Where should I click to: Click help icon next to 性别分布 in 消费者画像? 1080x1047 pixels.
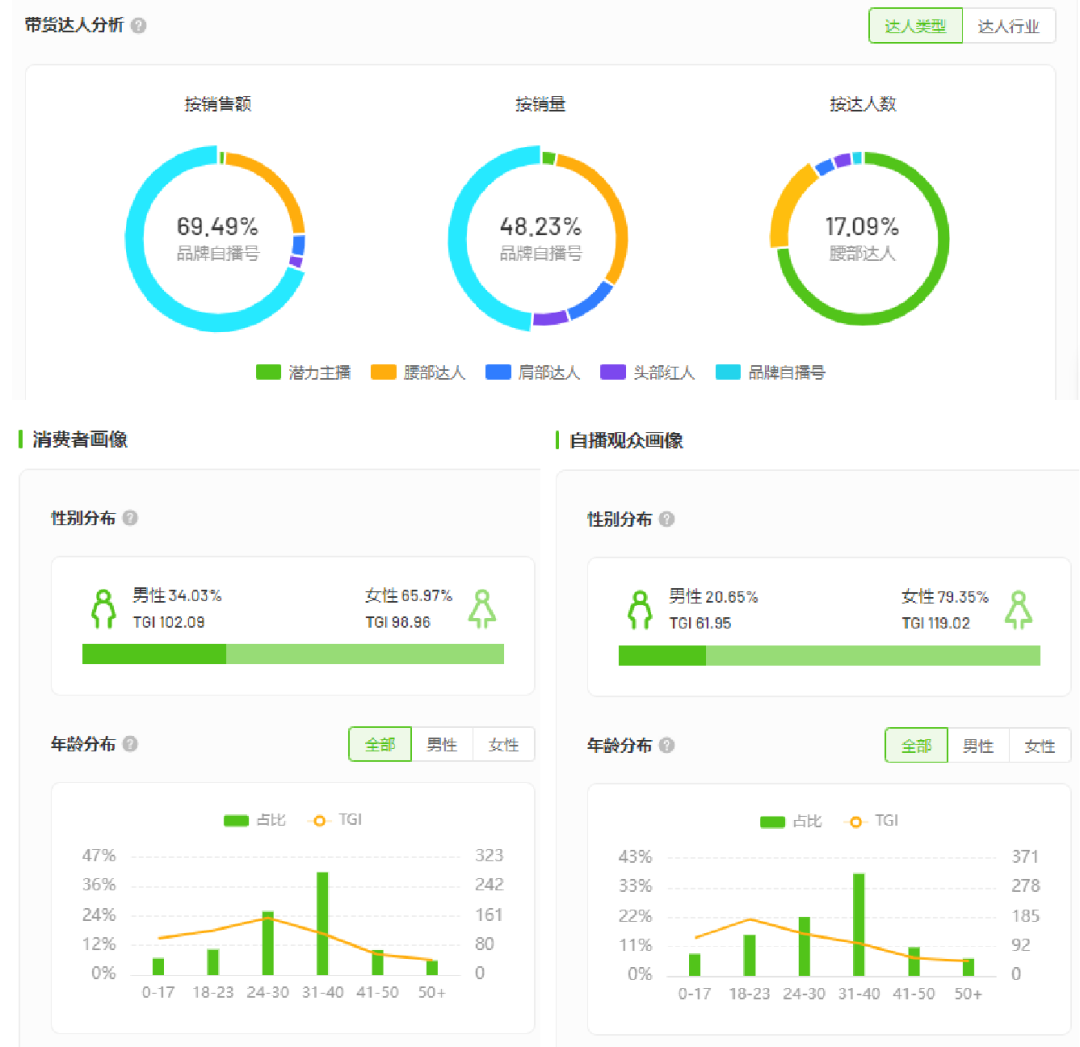coord(130,518)
